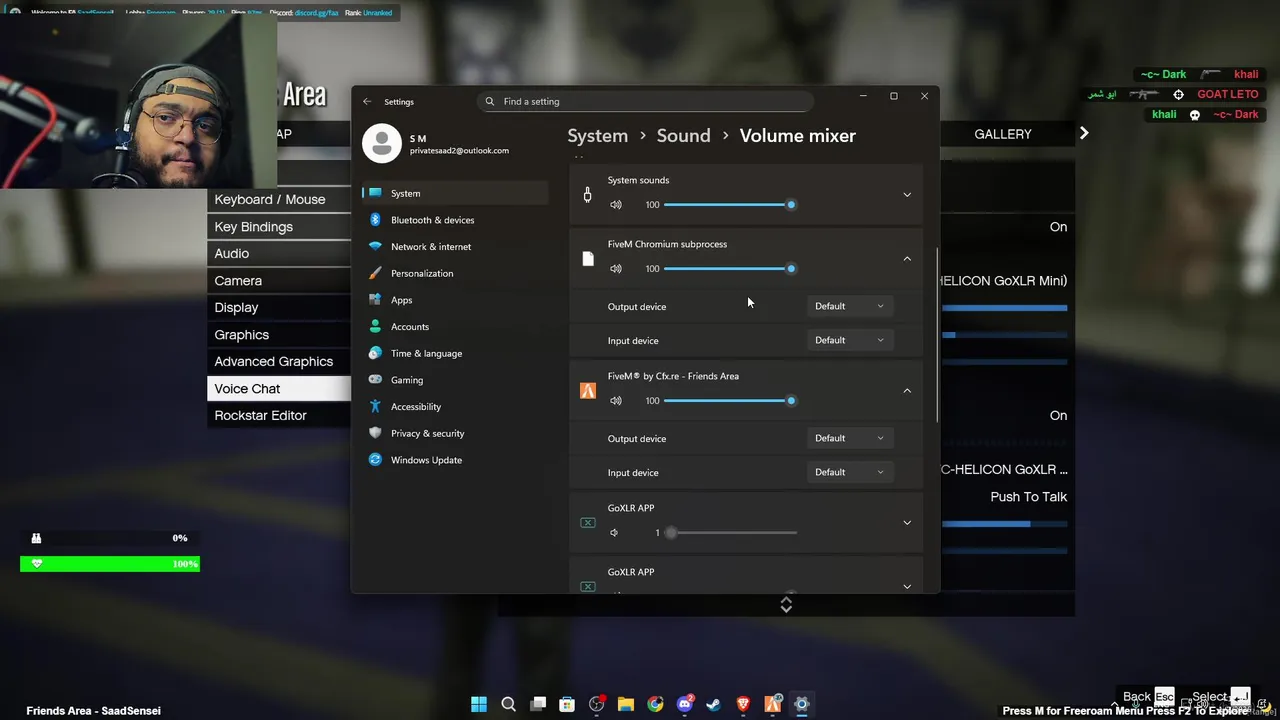Screen dimensions: 1280x720
Task: Select Rockstar Editor in game menu
Action: coord(279,416)
